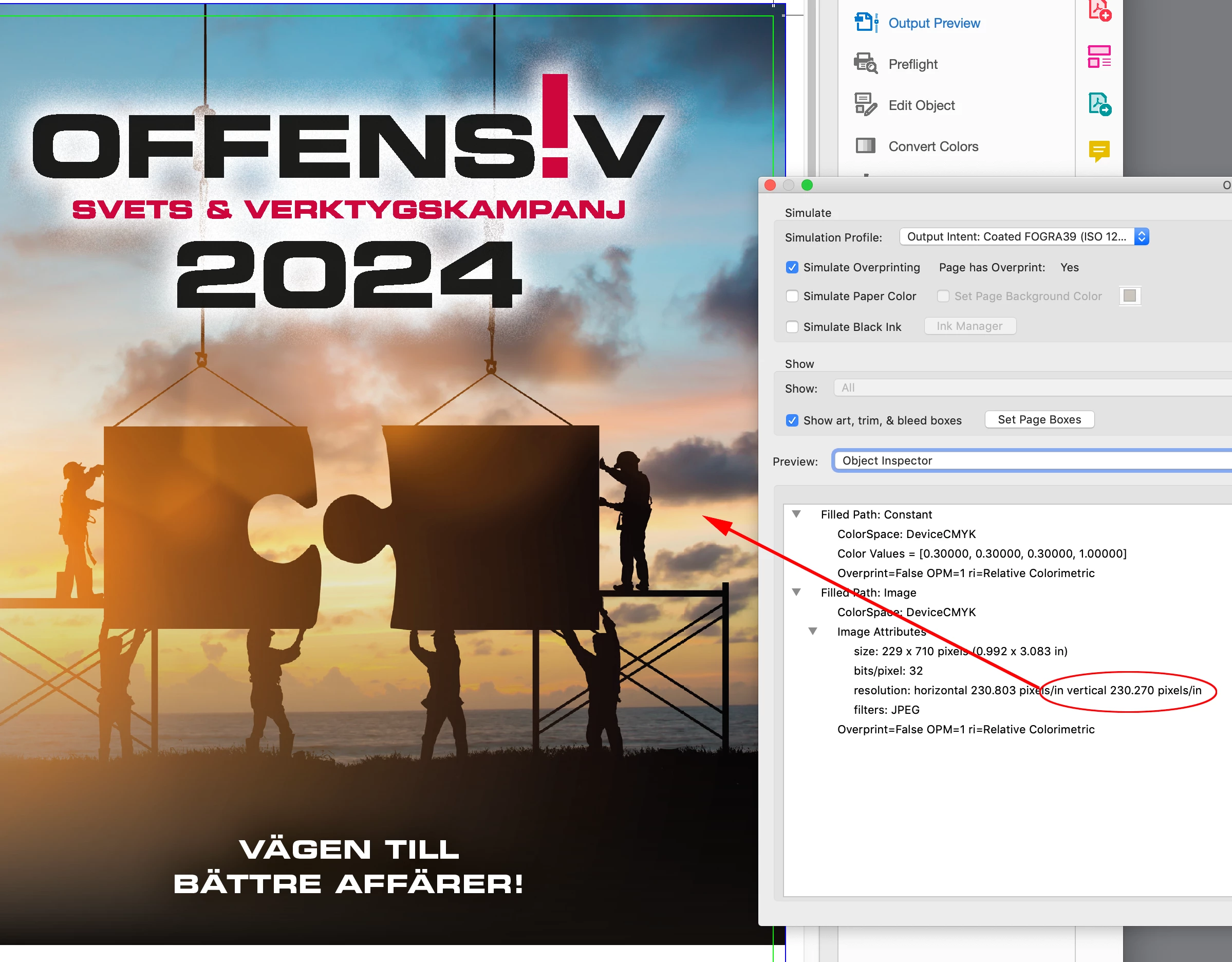Image resolution: width=1232 pixels, height=962 pixels.
Task: Click the Convert Colors icon
Action: pyautogui.click(x=865, y=145)
